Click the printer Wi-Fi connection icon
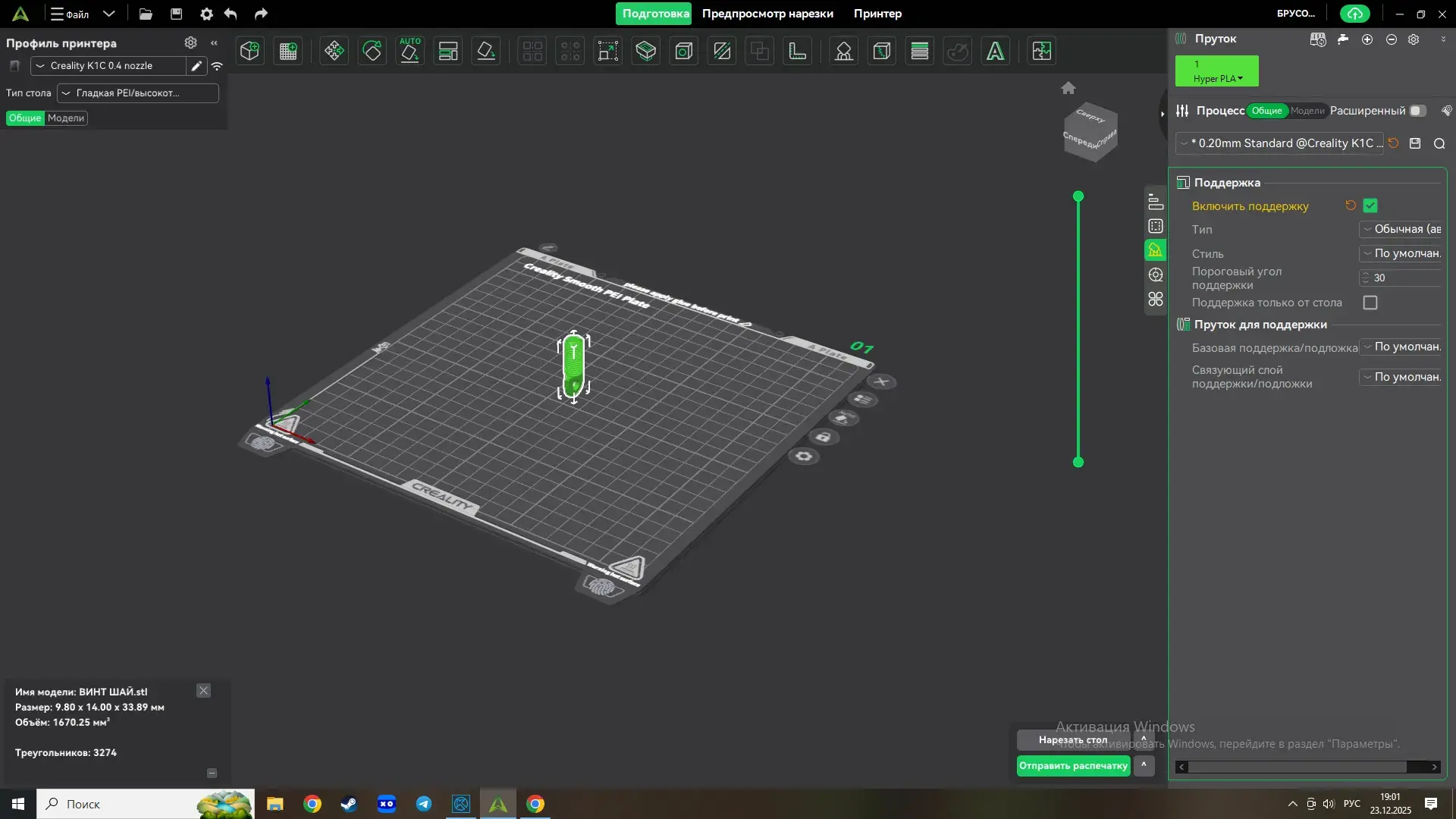1456x819 pixels. tap(217, 66)
